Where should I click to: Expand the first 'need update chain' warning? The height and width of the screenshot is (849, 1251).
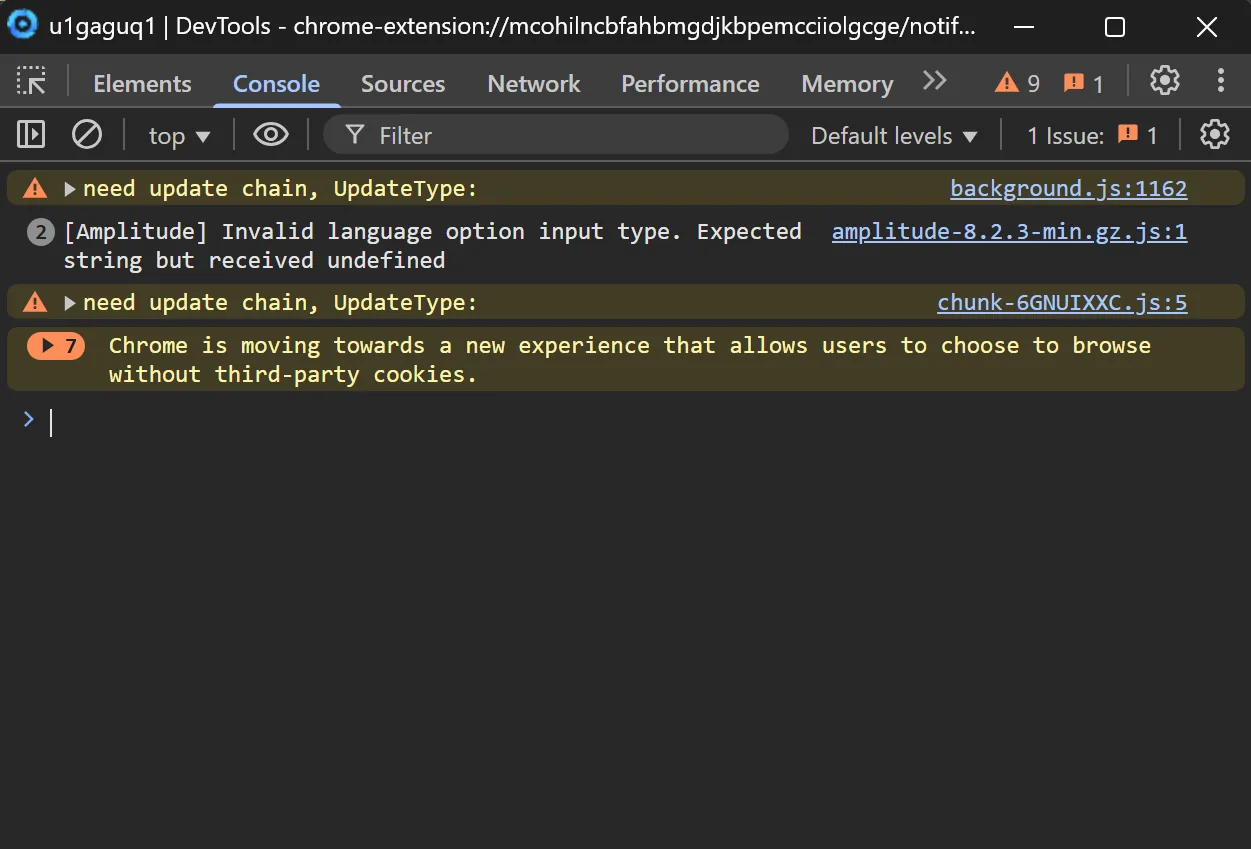tap(69, 188)
